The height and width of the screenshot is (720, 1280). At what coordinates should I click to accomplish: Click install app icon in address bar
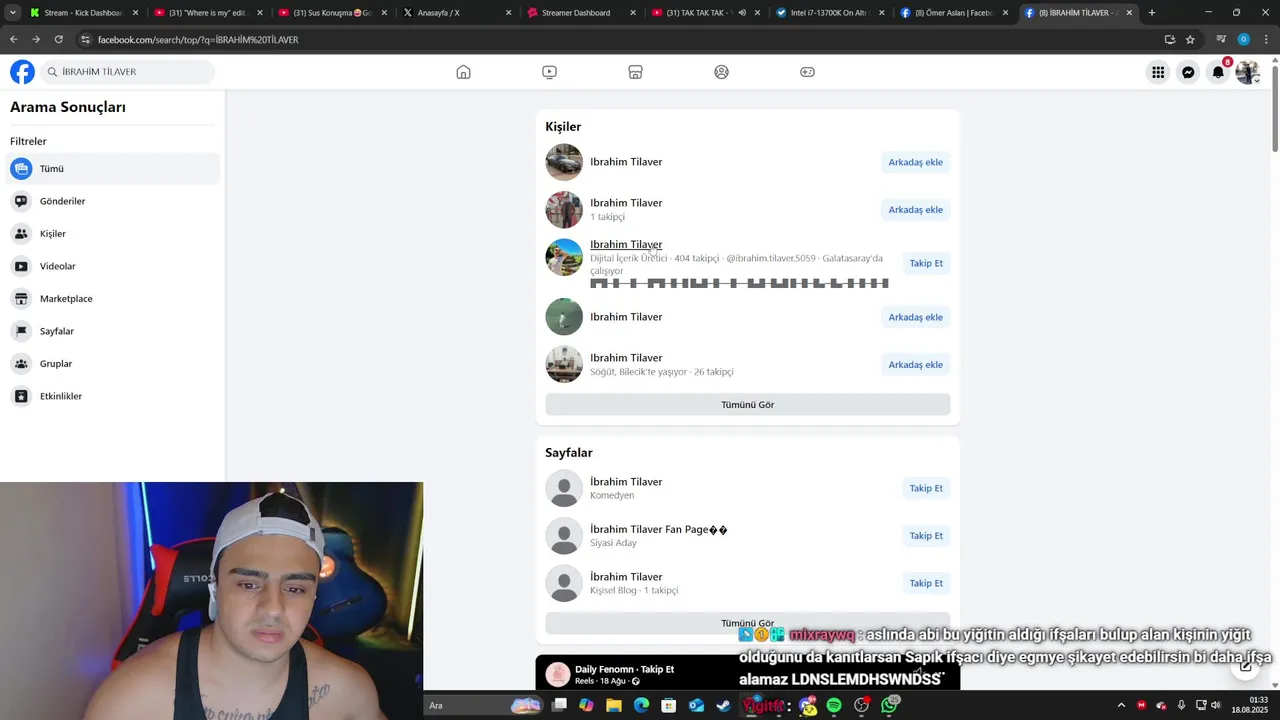pos(1169,39)
